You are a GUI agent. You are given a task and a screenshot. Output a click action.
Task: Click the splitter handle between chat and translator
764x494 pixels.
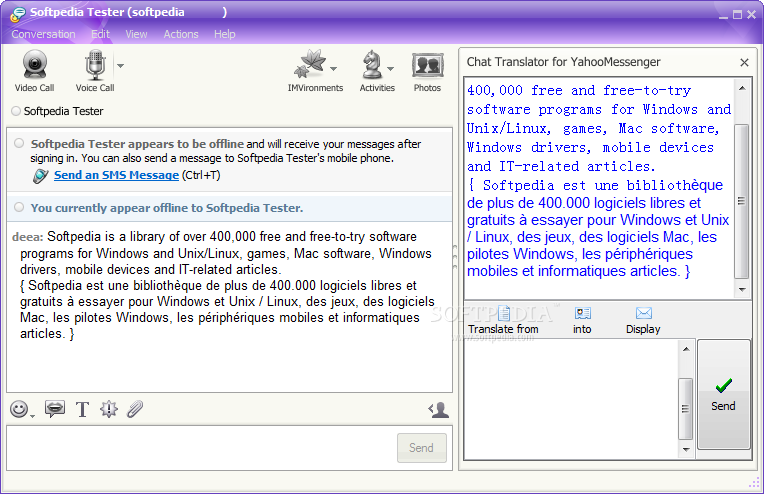(x=455, y=257)
